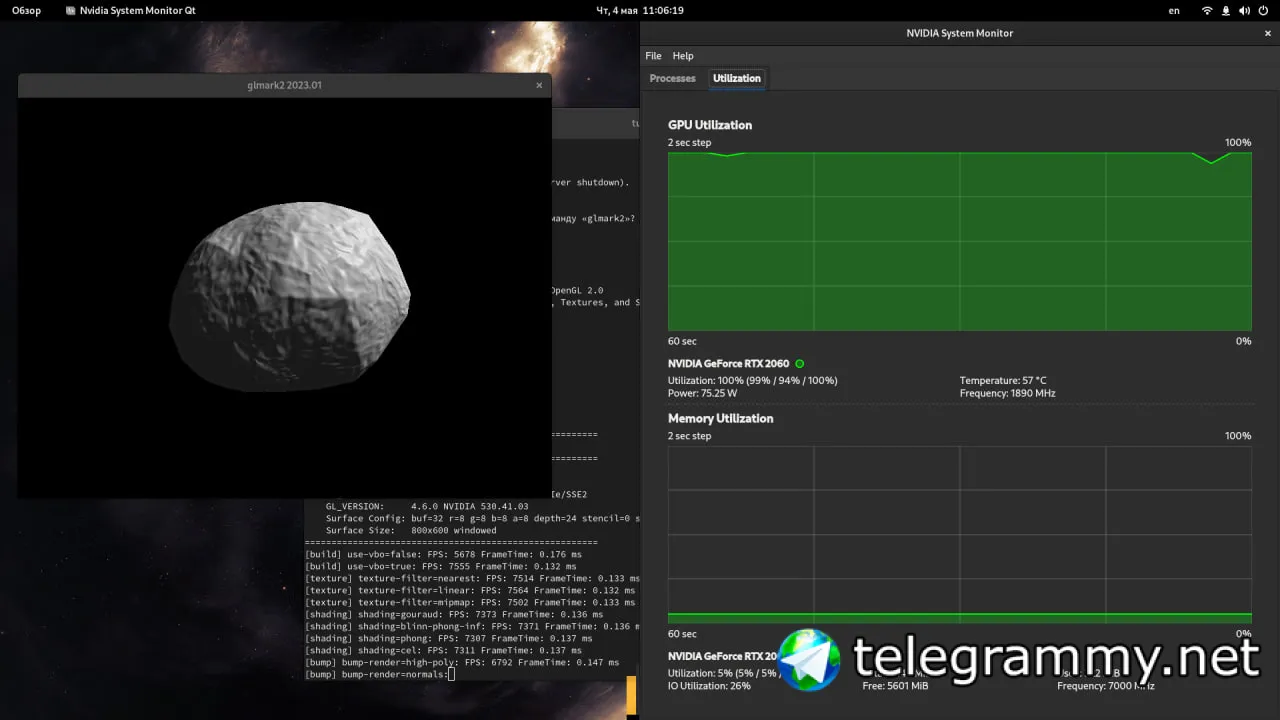Click terminal line 'texture-filter=linear: FPS: 7564'

pos(470,590)
